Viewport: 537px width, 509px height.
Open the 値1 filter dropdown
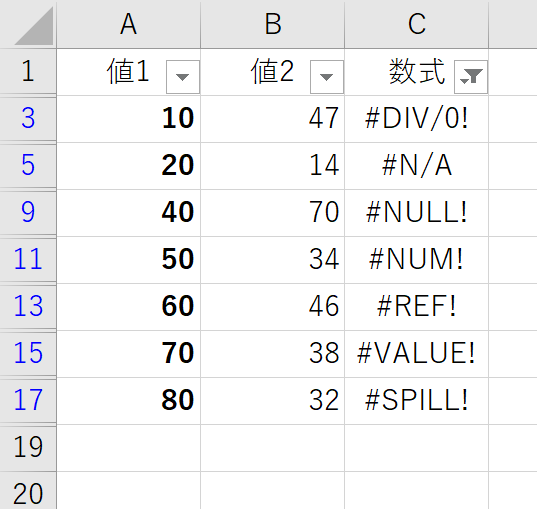click(x=183, y=77)
